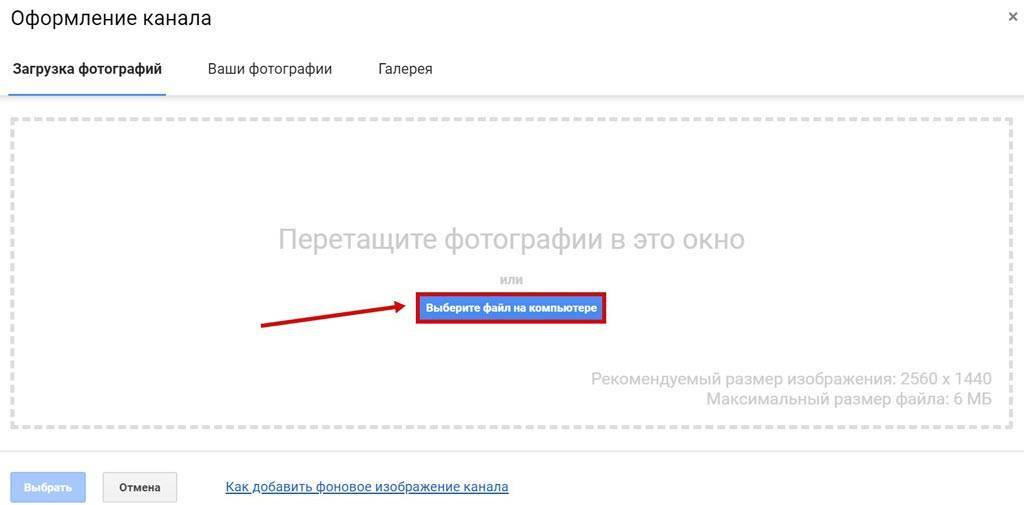Switch to the Загрузка фотографий tab
This screenshot has height=505, width=1024.
tap(87, 69)
